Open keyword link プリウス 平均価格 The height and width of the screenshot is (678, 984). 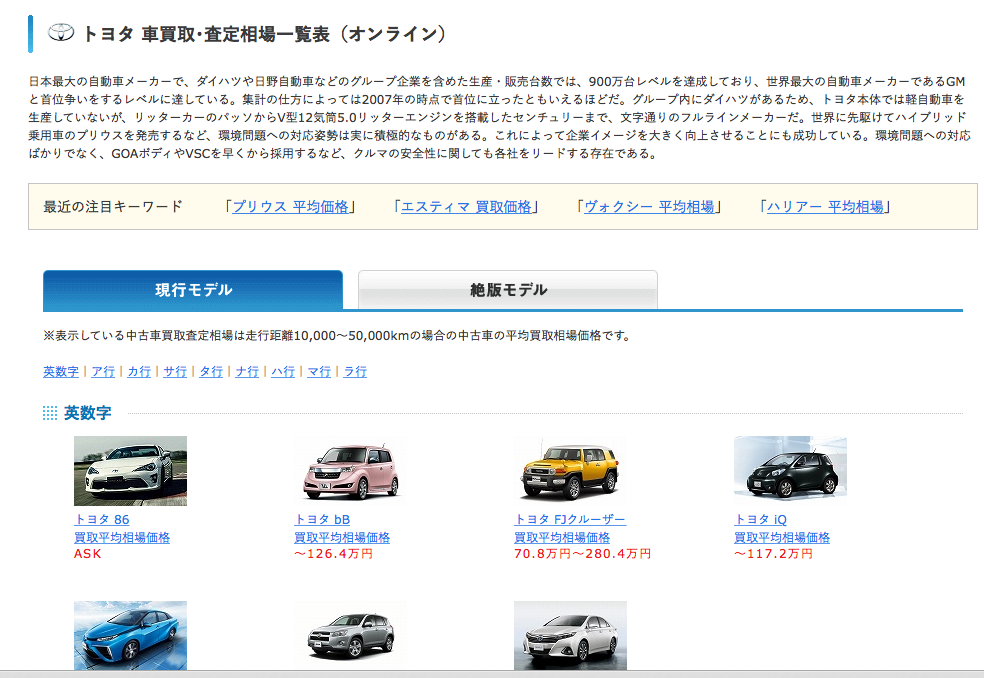point(291,207)
